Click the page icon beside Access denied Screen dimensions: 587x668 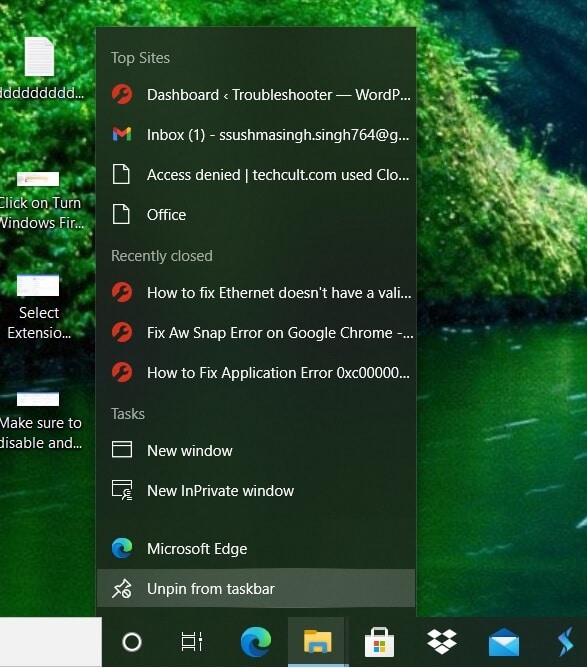point(121,174)
